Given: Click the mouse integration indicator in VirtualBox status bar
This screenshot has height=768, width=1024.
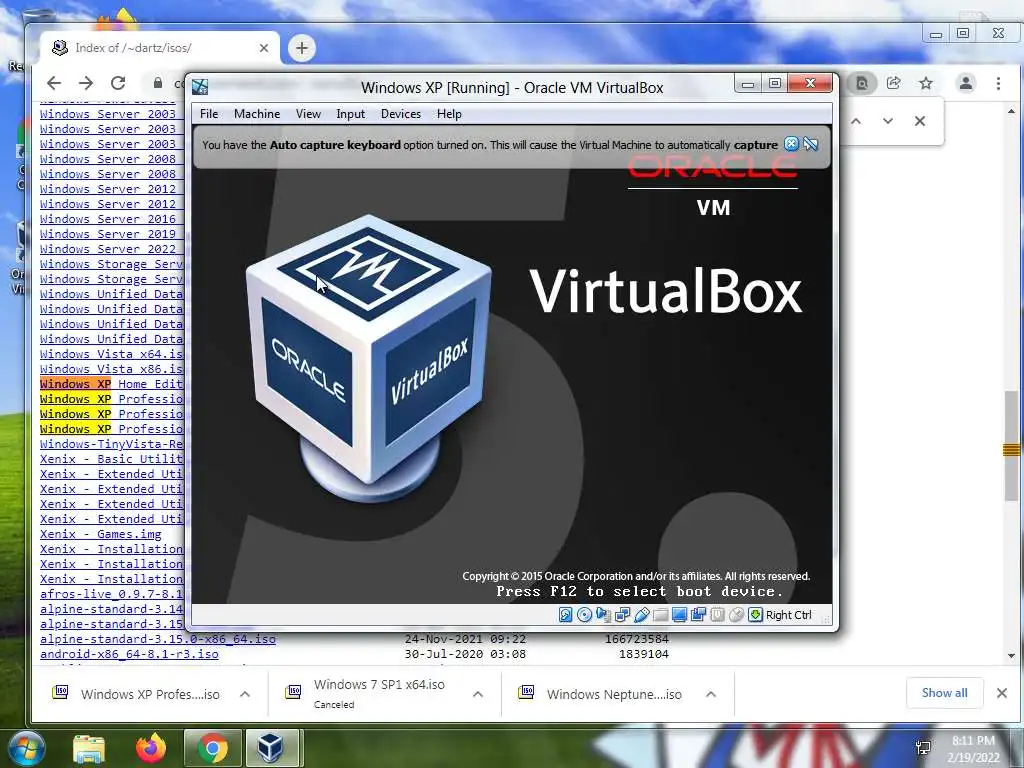Looking at the screenshot, I should click(x=736, y=615).
